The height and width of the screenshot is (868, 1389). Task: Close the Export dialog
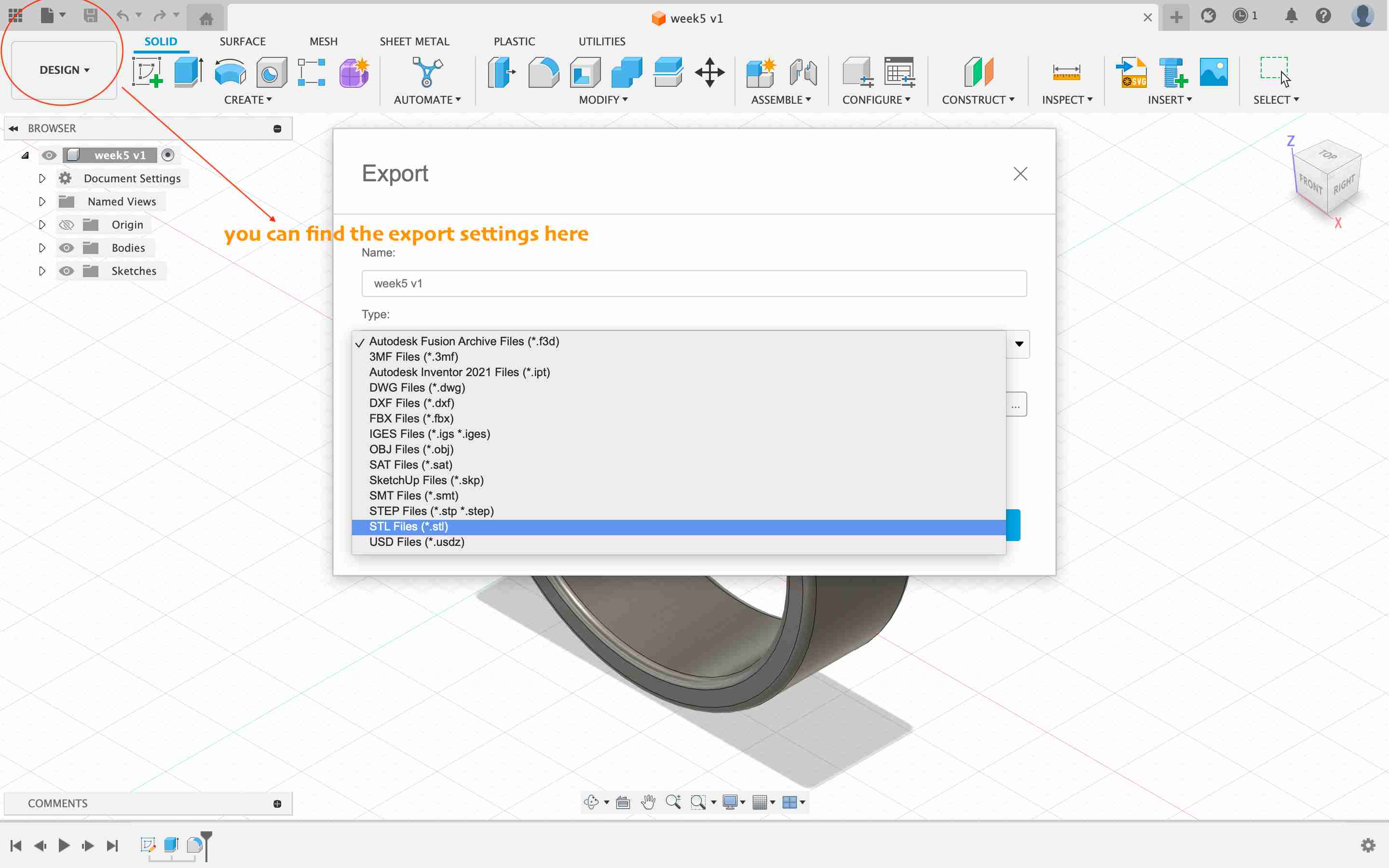click(x=1020, y=174)
